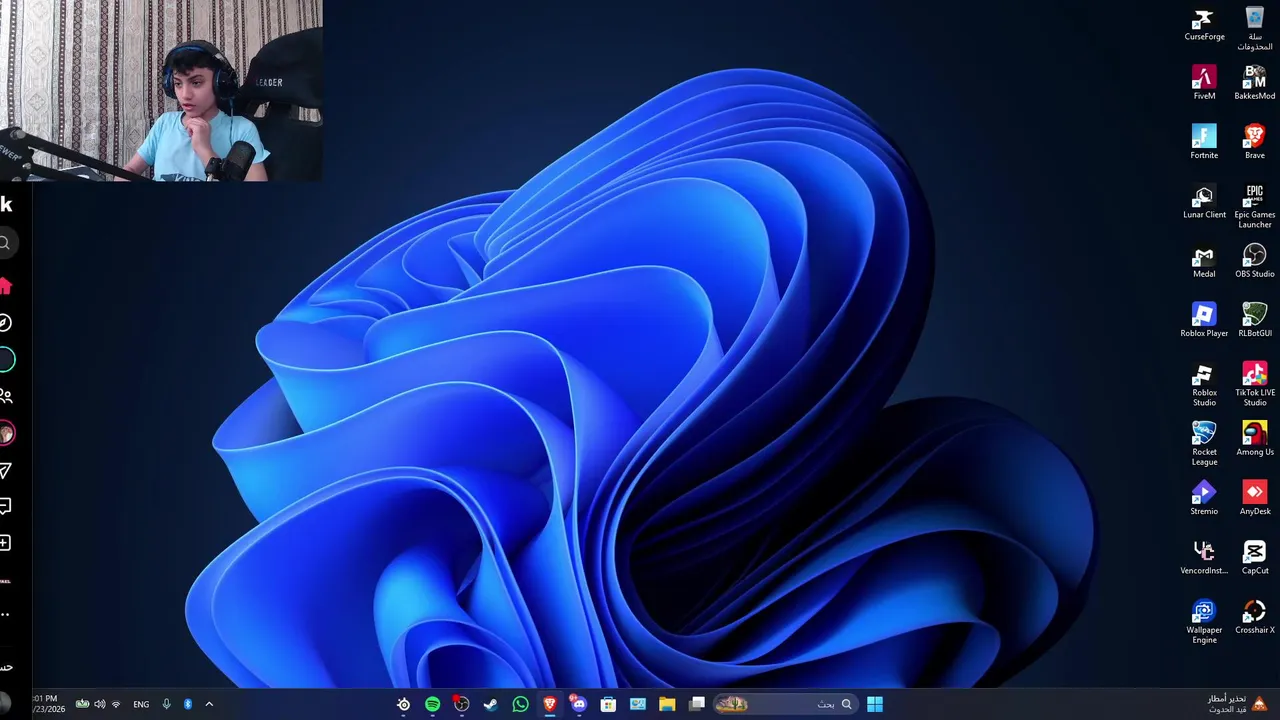Image resolution: width=1280 pixels, height=720 pixels.
Task: Open the Windows Start menu
Action: 875,704
